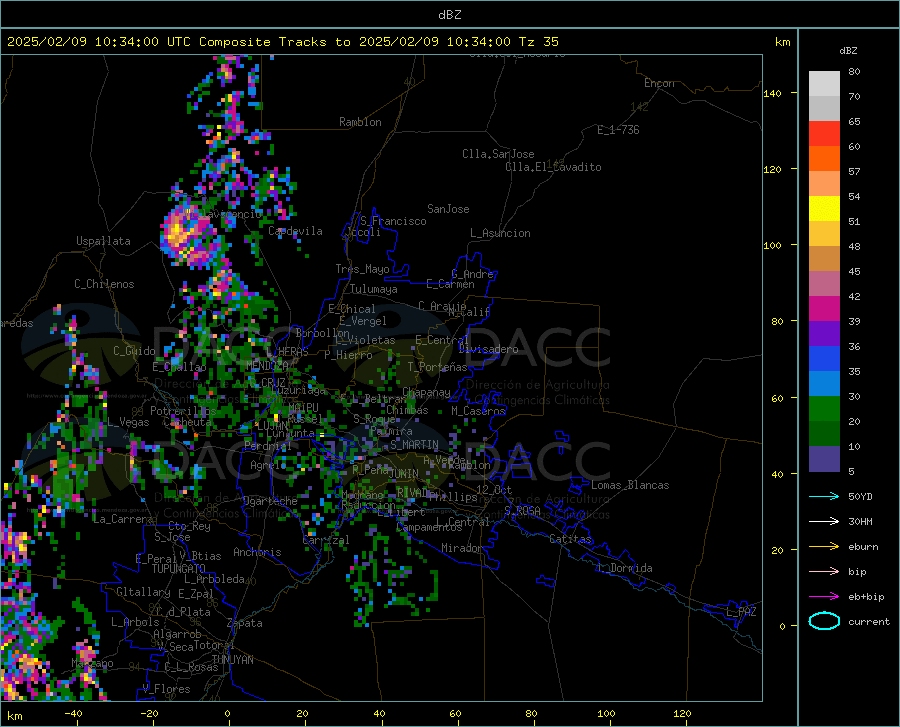
Task: Click the Chapanay place label
Action: tap(426, 392)
